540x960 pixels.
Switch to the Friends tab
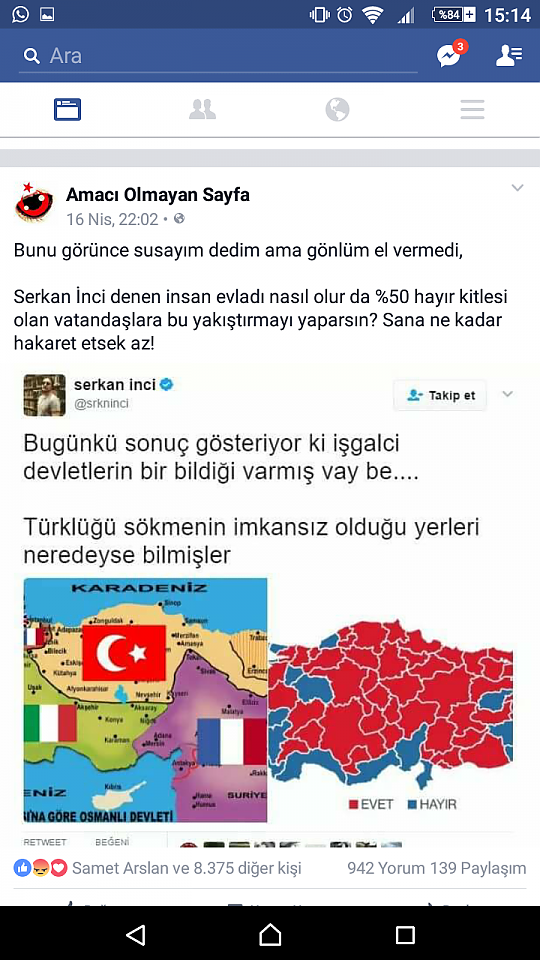[x=202, y=110]
